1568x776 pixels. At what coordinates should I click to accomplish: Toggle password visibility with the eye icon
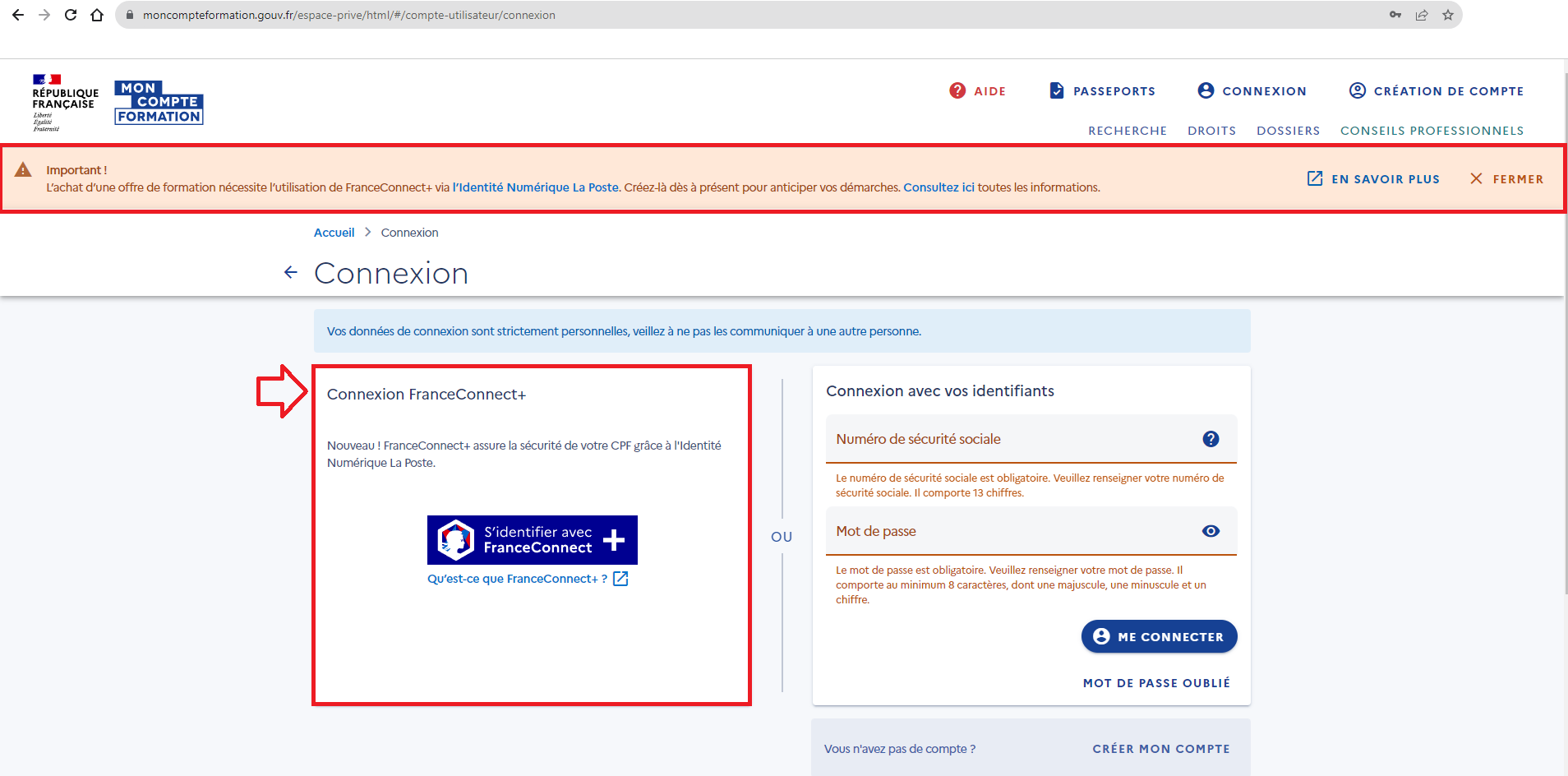[x=1211, y=531]
